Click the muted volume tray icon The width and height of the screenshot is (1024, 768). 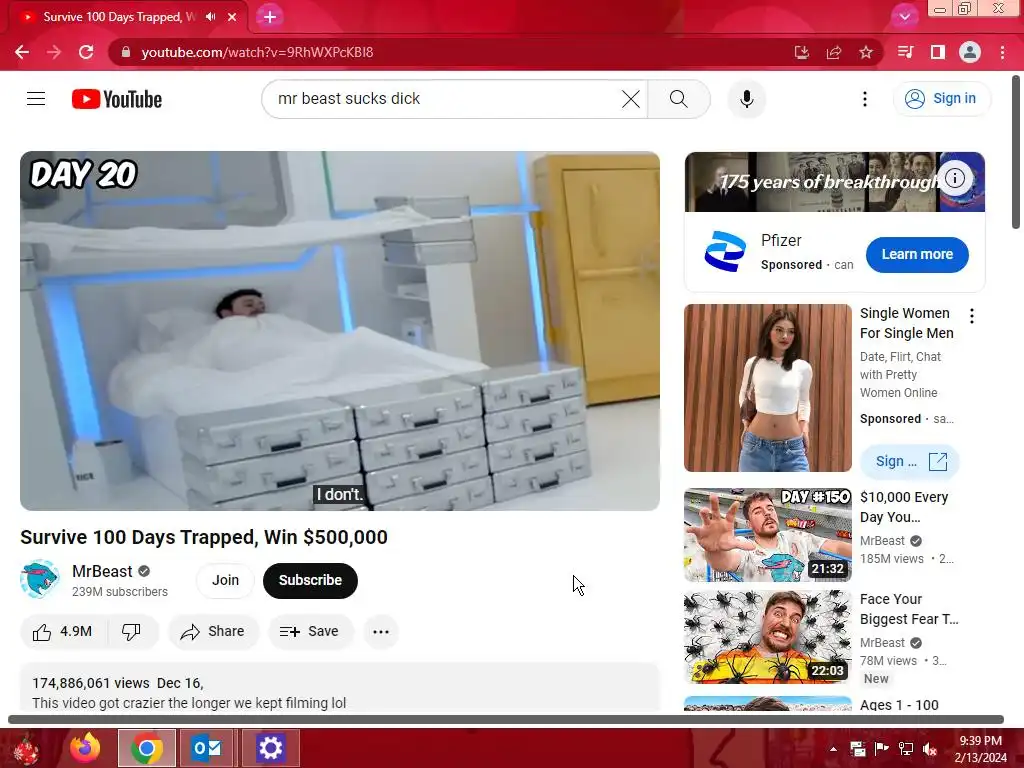(930, 749)
